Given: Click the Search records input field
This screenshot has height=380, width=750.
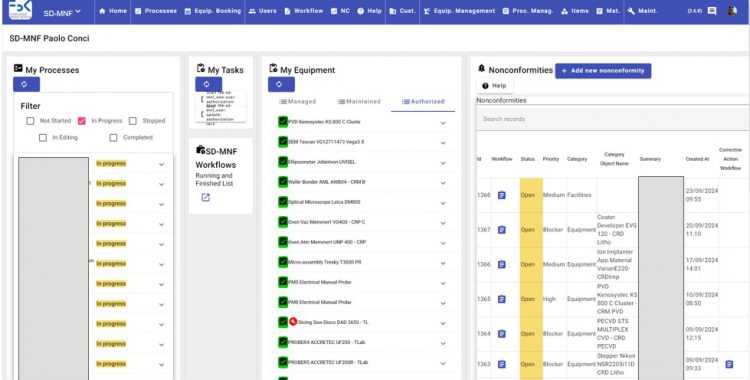Looking at the screenshot, I should coord(612,119).
